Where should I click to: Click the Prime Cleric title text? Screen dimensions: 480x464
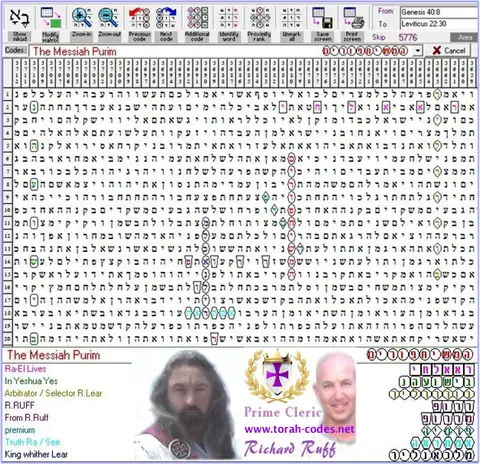pyautogui.click(x=282, y=412)
